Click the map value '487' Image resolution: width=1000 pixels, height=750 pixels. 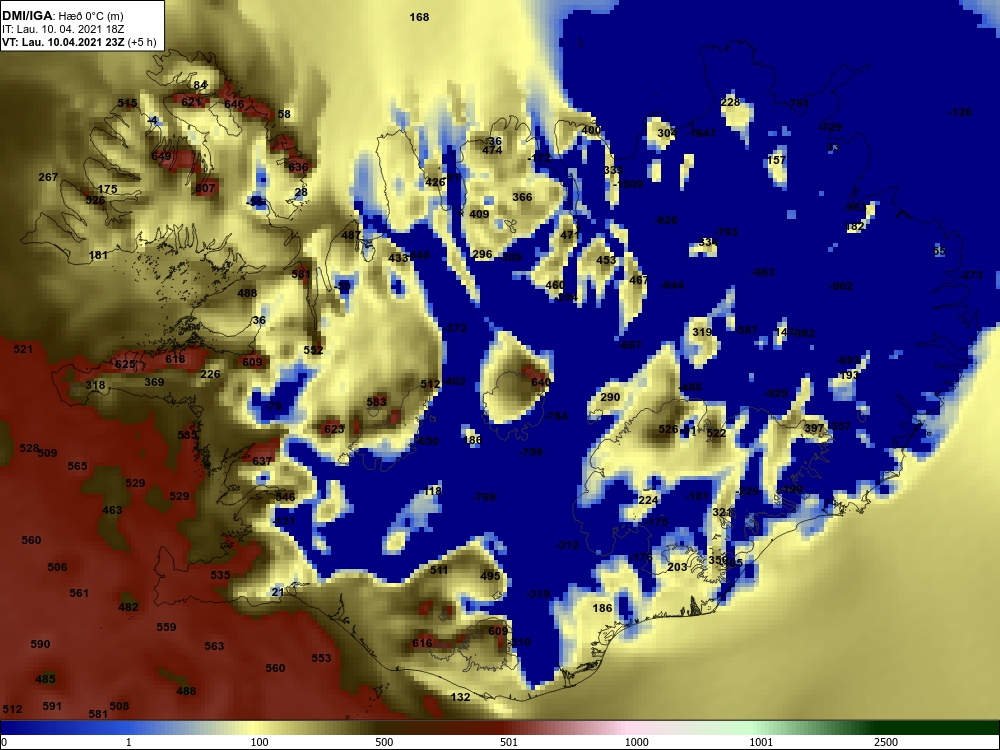tap(351, 235)
